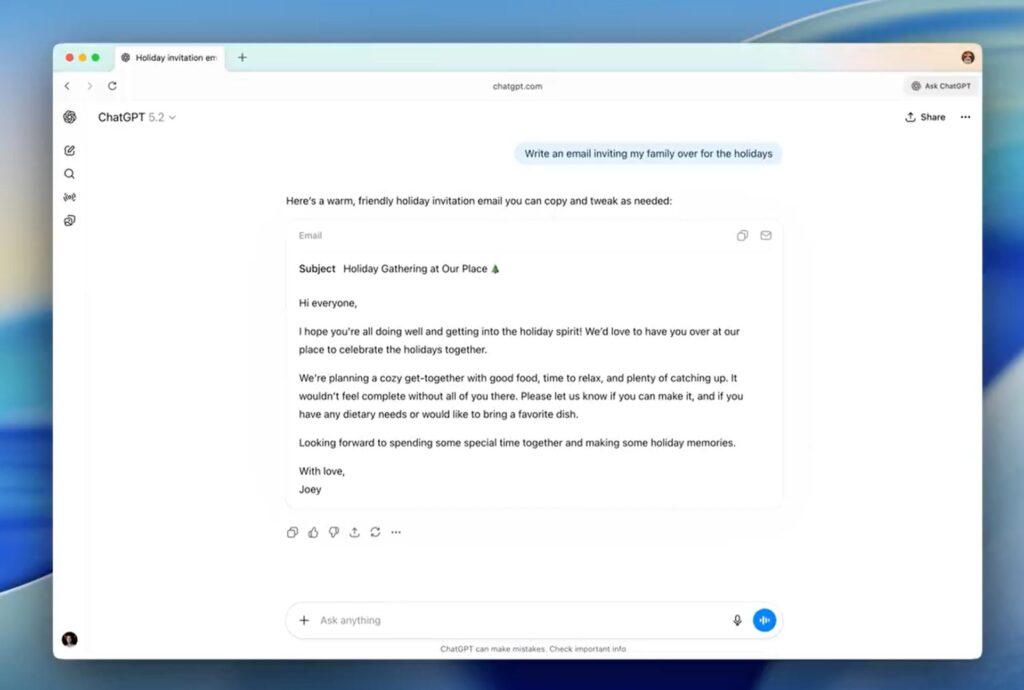1024x690 pixels.
Task: Start a new chat from the sidebar
Action: click(69, 151)
